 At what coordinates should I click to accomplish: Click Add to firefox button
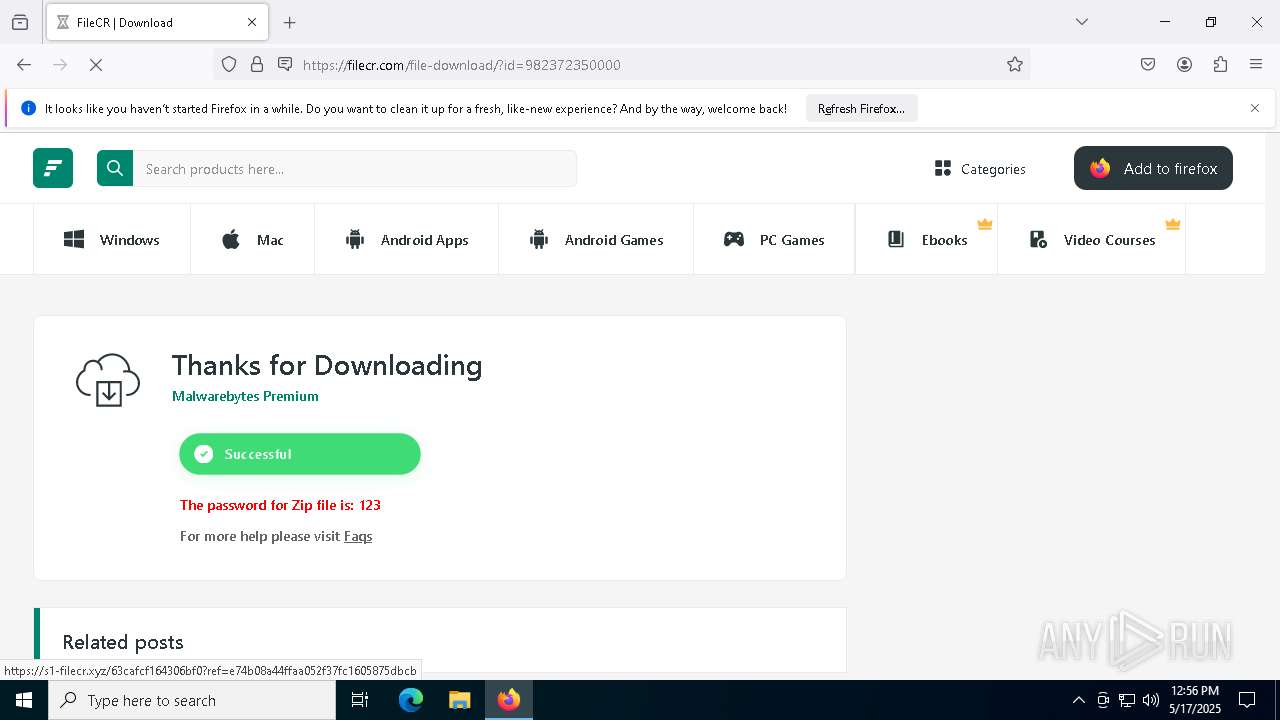[x=1153, y=168]
